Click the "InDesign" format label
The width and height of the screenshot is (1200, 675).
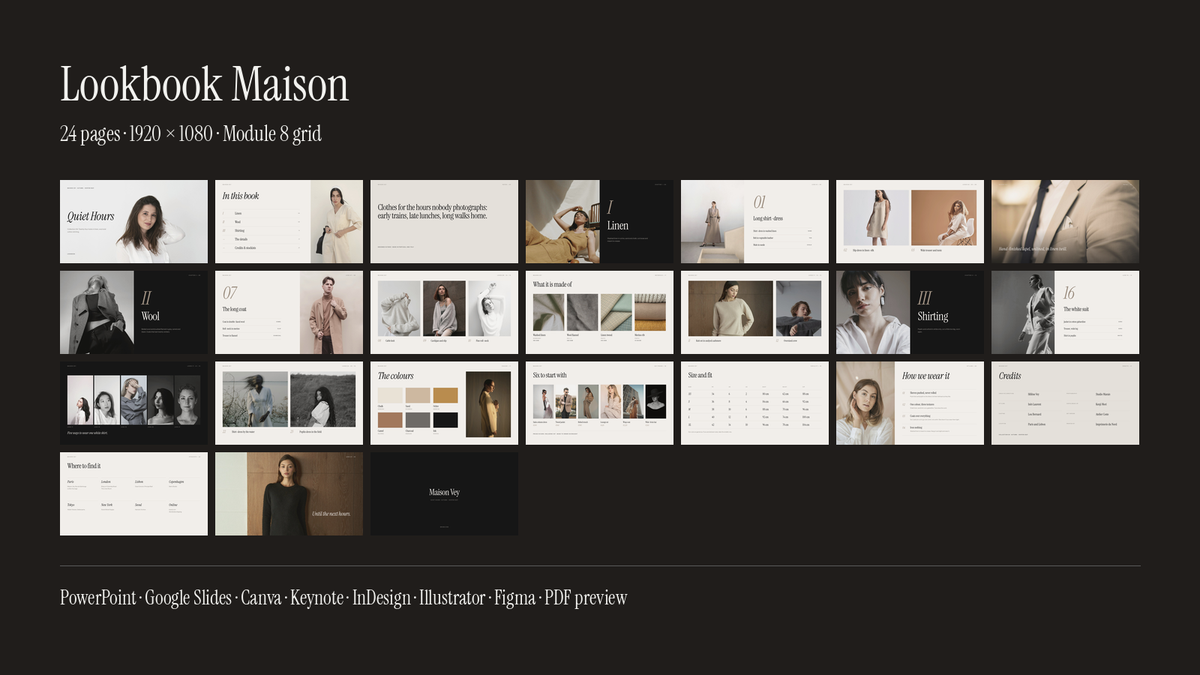click(381, 598)
